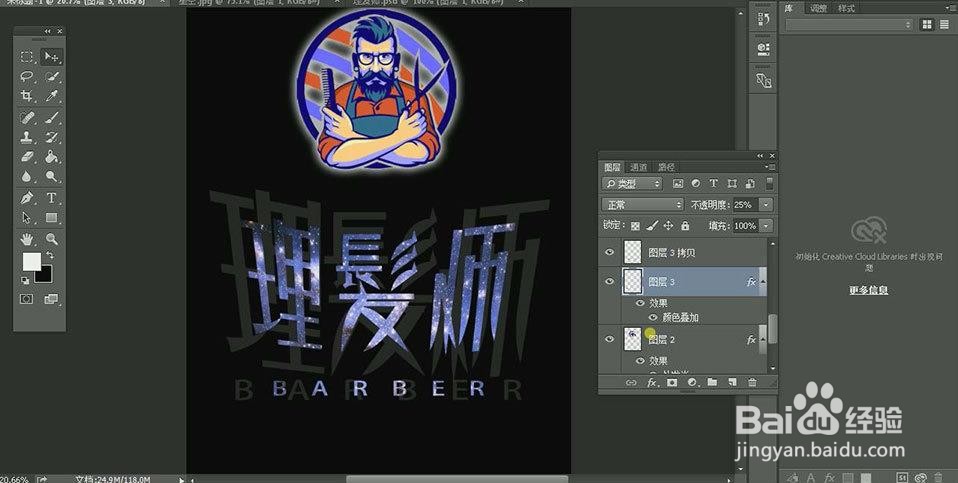This screenshot has height=483, width=958.
Task: Change the screen mode
Action: pyautogui.click(x=51, y=299)
